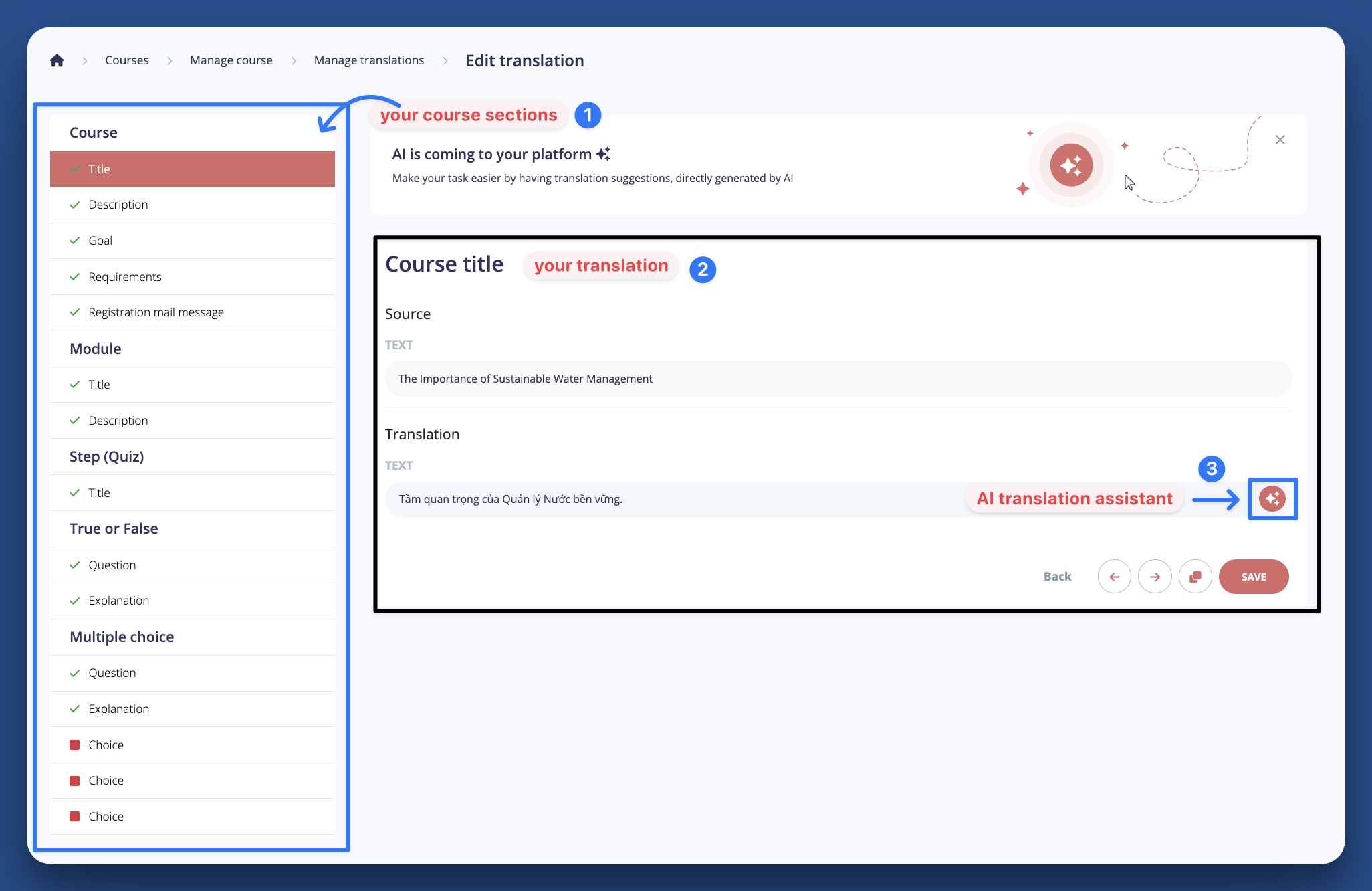Viewport: 1372px width, 891px height.
Task: Click the home icon in breadcrumb
Action: click(x=57, y=60)
